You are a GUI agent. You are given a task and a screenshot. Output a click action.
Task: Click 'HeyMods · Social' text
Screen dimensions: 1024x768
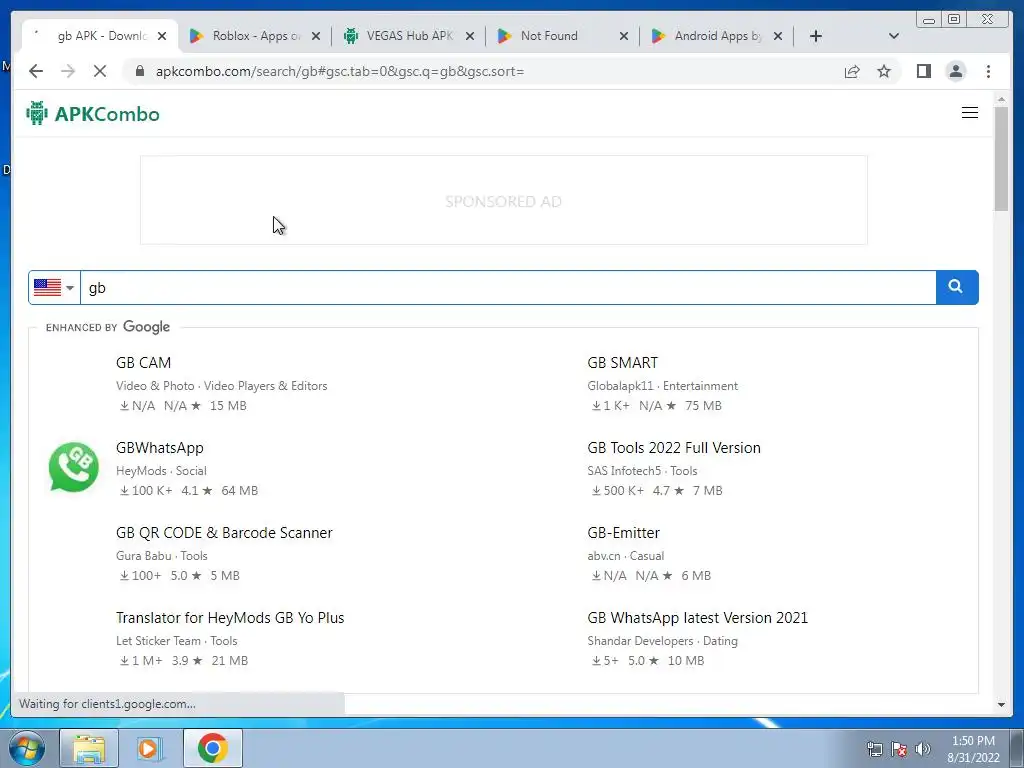(161, 471)
